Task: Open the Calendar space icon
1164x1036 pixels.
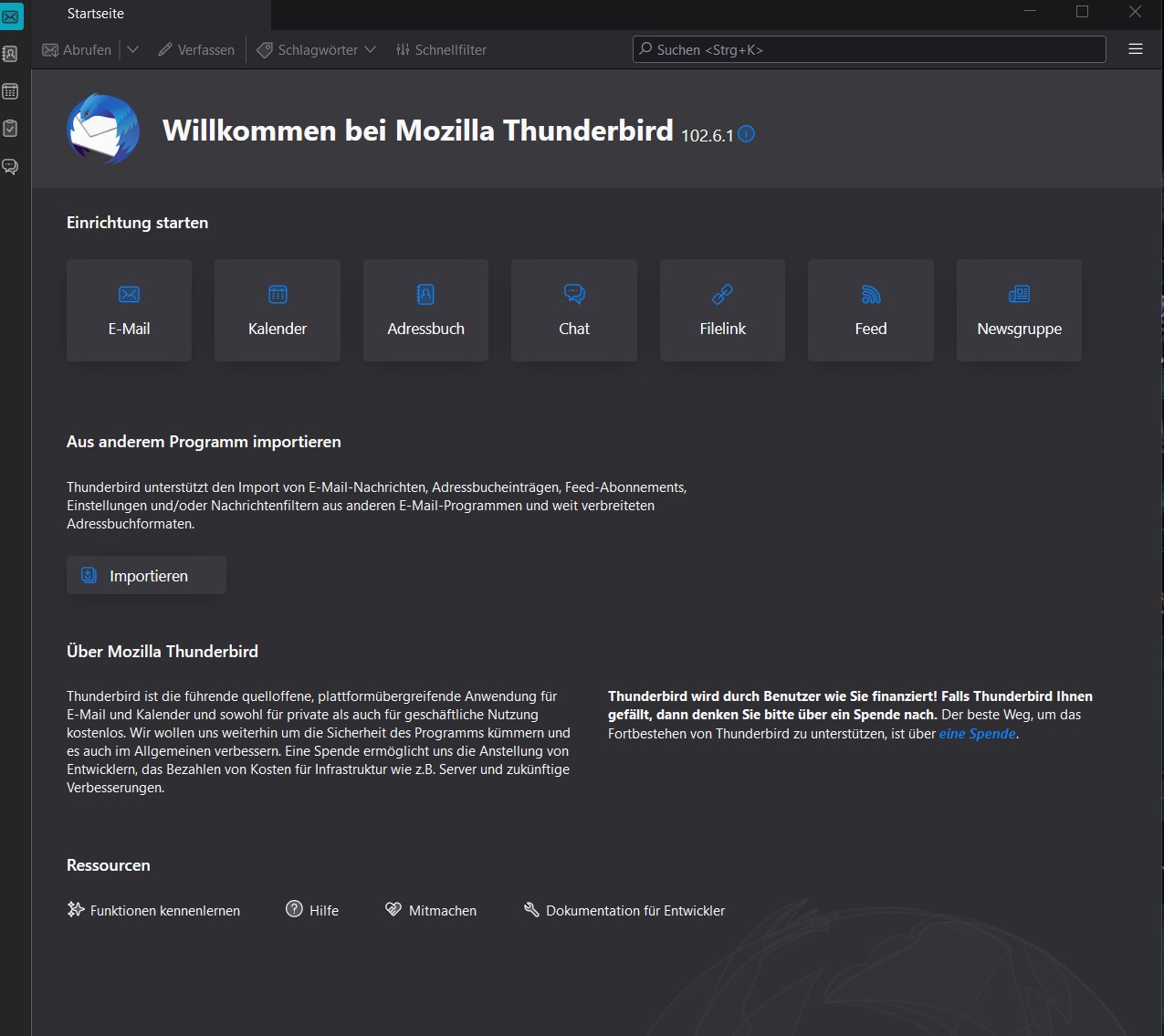Action: click(x=11, y=91)
